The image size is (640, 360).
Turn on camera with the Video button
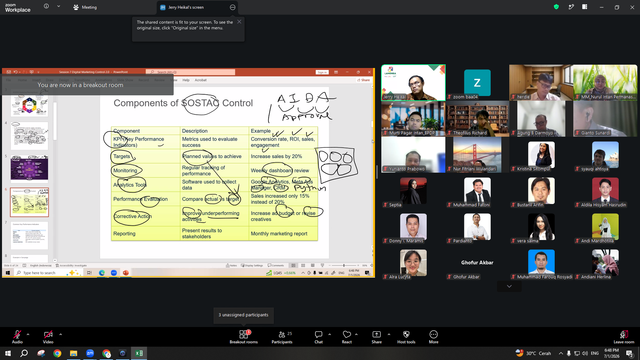coord(48,337)
